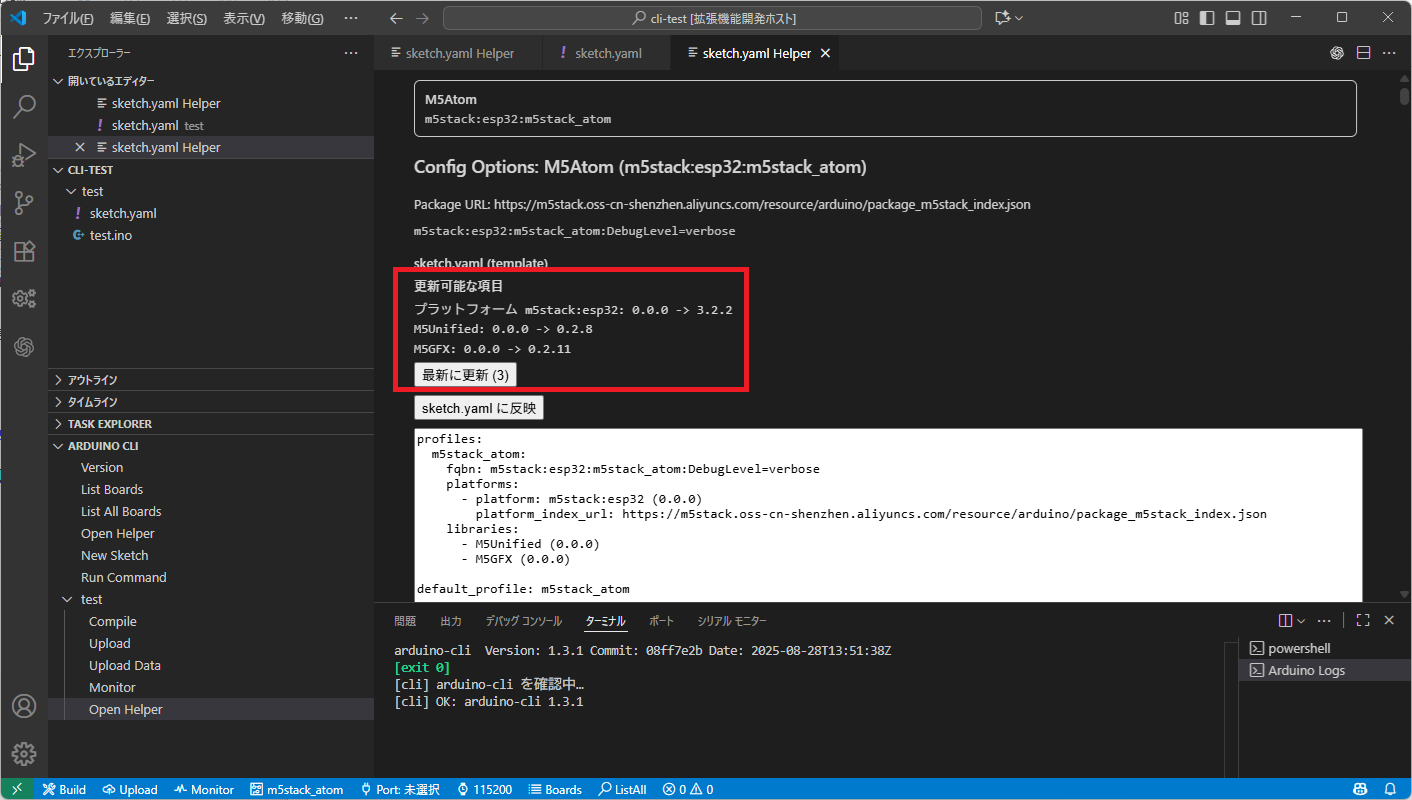Click the Manage gear icon
The image size is (1412, 800).
(x=24, y=753)
